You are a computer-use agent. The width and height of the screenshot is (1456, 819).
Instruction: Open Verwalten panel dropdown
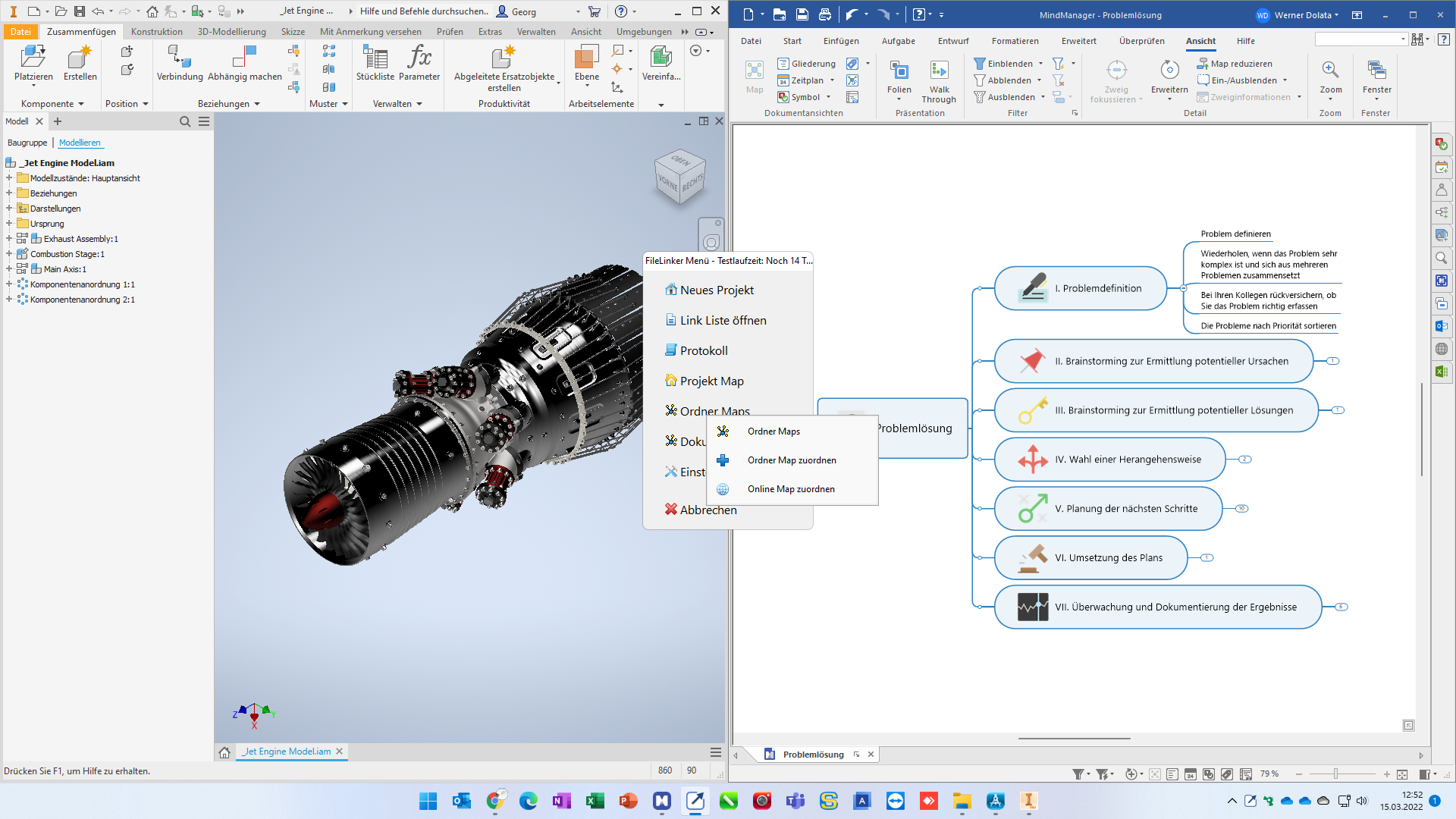(397, 104)
